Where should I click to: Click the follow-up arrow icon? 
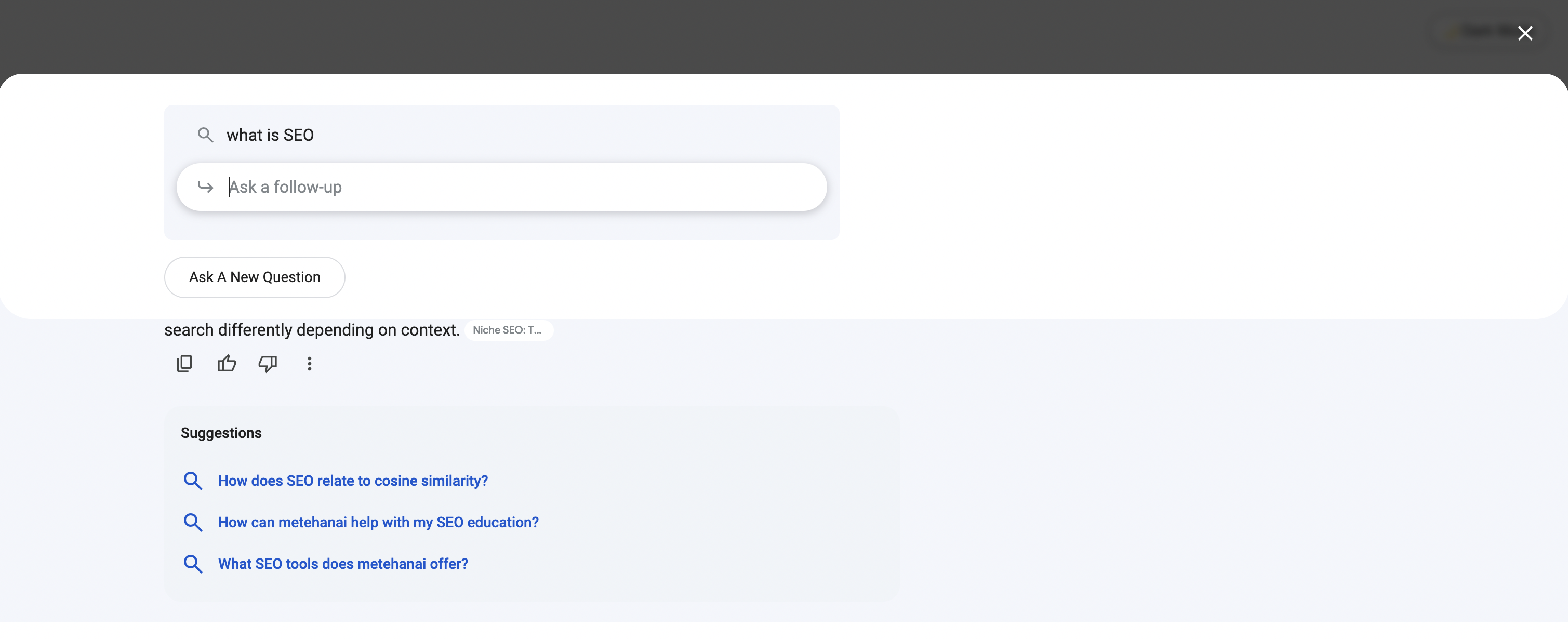[205, 187]
